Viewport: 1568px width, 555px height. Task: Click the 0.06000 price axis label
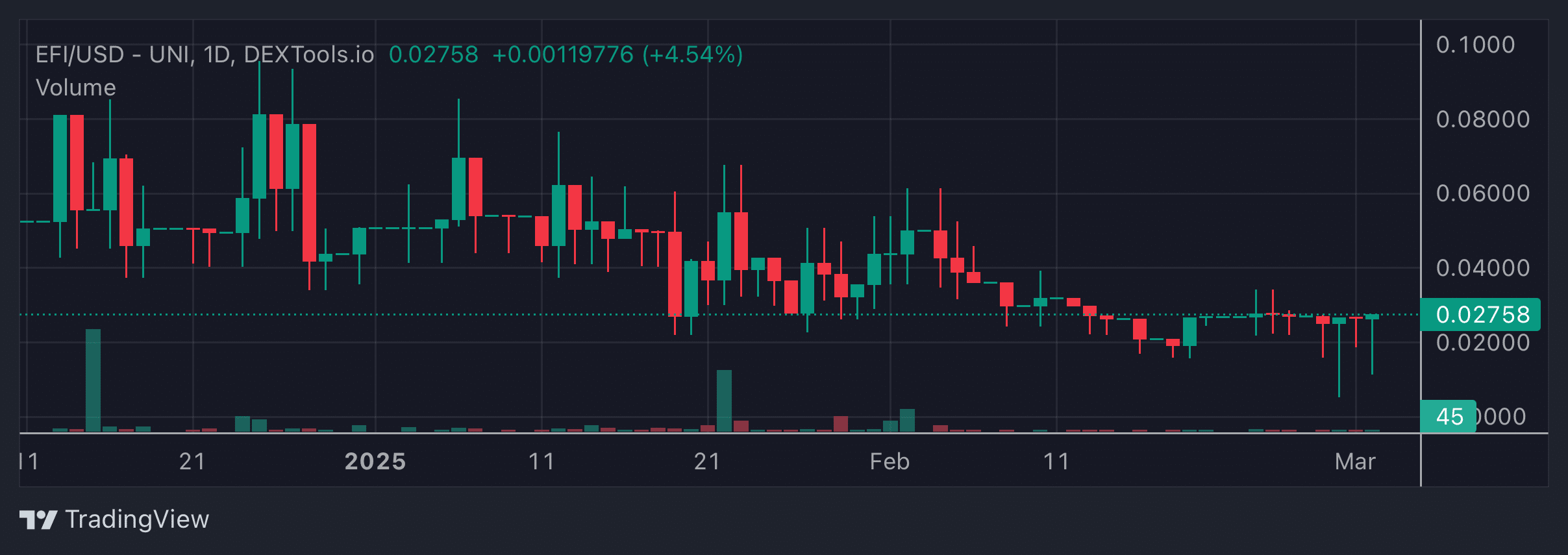pyautogui.click(x=1482, y=193)
